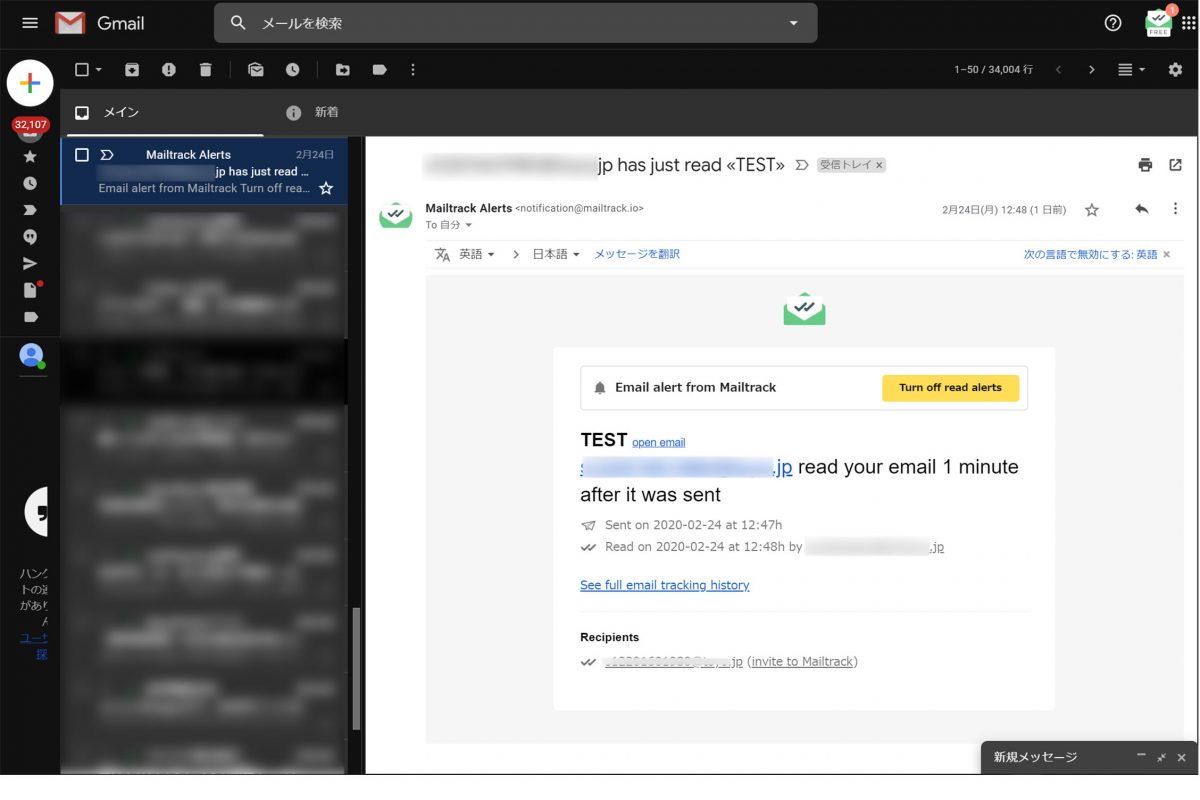Viewport: 1200px width, 800px height.
Task: Click the Turn off read alerts button
Action: [x=950, y=388]
